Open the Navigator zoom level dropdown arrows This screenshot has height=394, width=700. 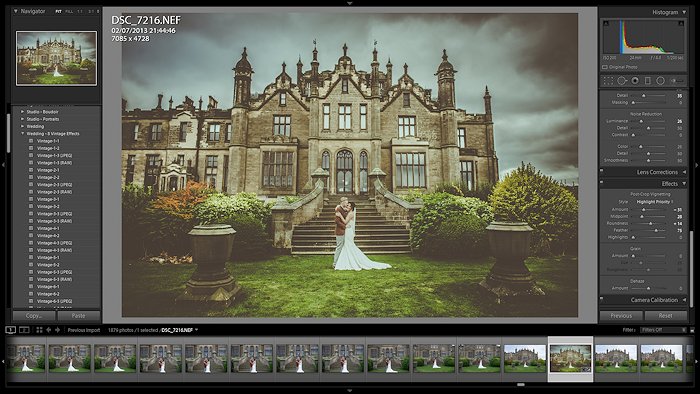click(x=98, y=11)
